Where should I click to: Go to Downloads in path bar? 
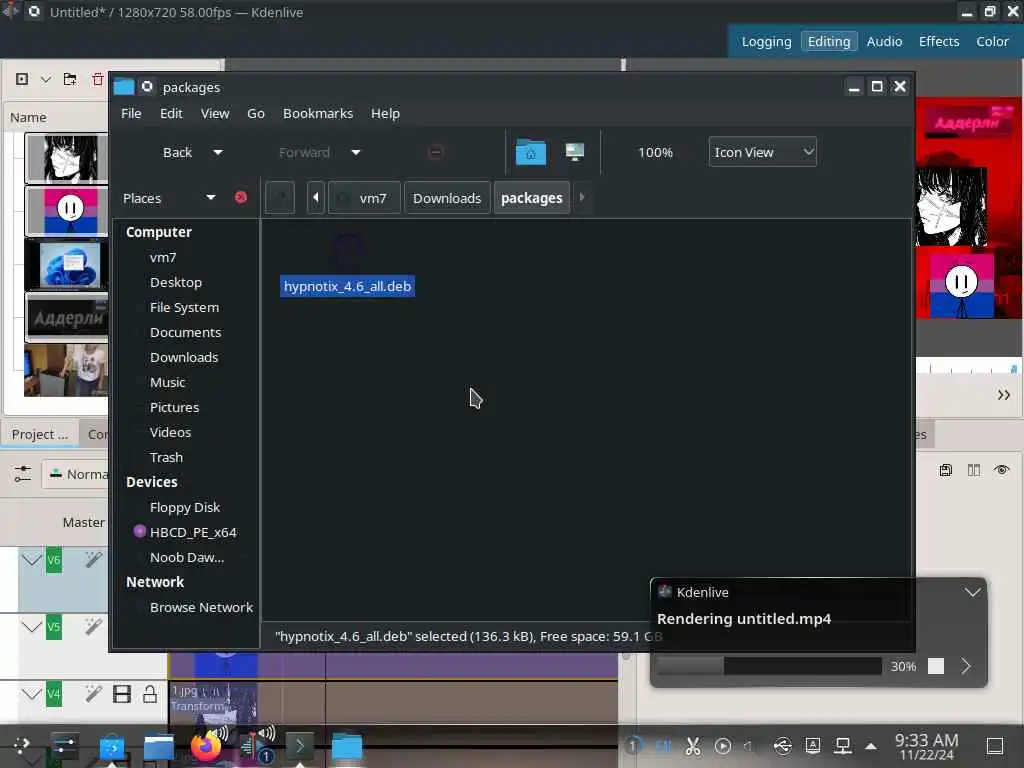[x=447, y=198]
